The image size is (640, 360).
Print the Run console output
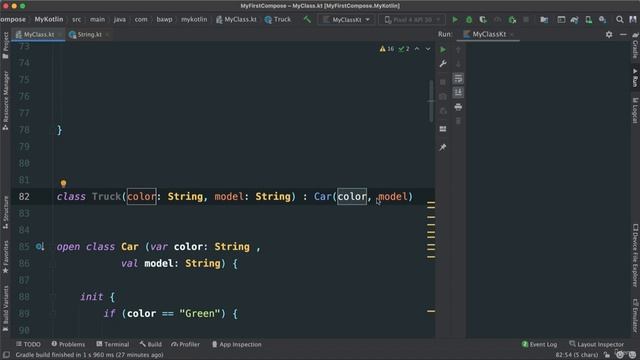pyautogui.click(x=458, y=107)
